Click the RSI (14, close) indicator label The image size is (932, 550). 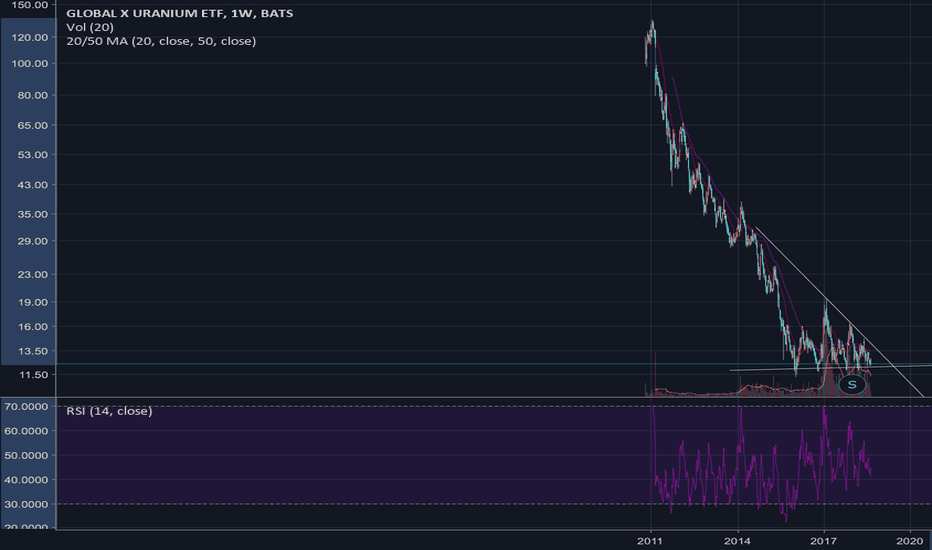tap(109, 411)
